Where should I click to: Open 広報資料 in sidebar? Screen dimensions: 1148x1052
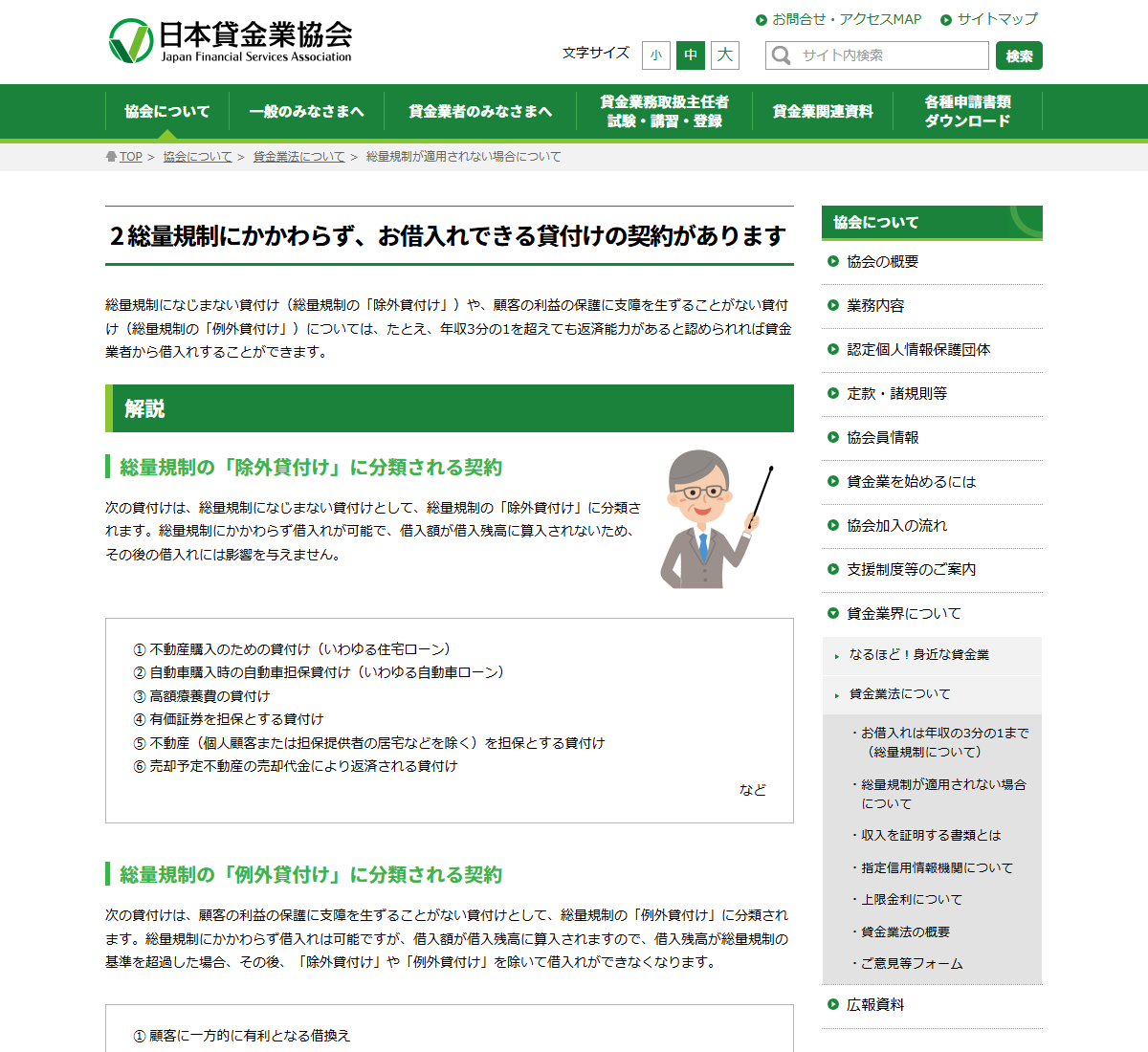tap(932, 1005)
